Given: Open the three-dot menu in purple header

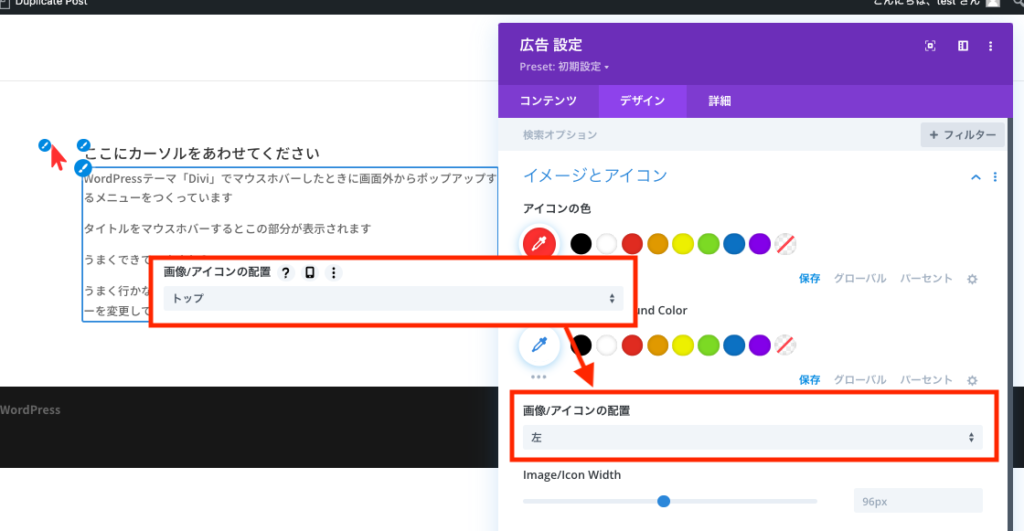Looking at the screenshot, I should point(991,46).
